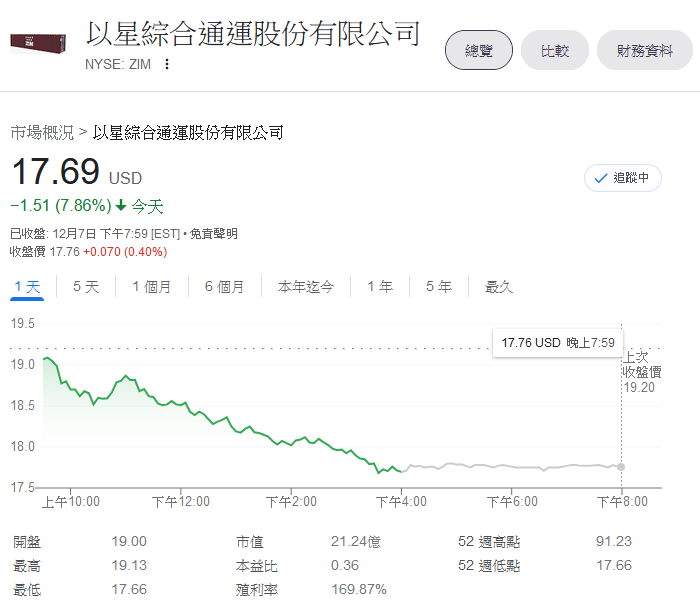Click the 最高 value 19.13
The image size is (700, 612).
coord(129,566)
